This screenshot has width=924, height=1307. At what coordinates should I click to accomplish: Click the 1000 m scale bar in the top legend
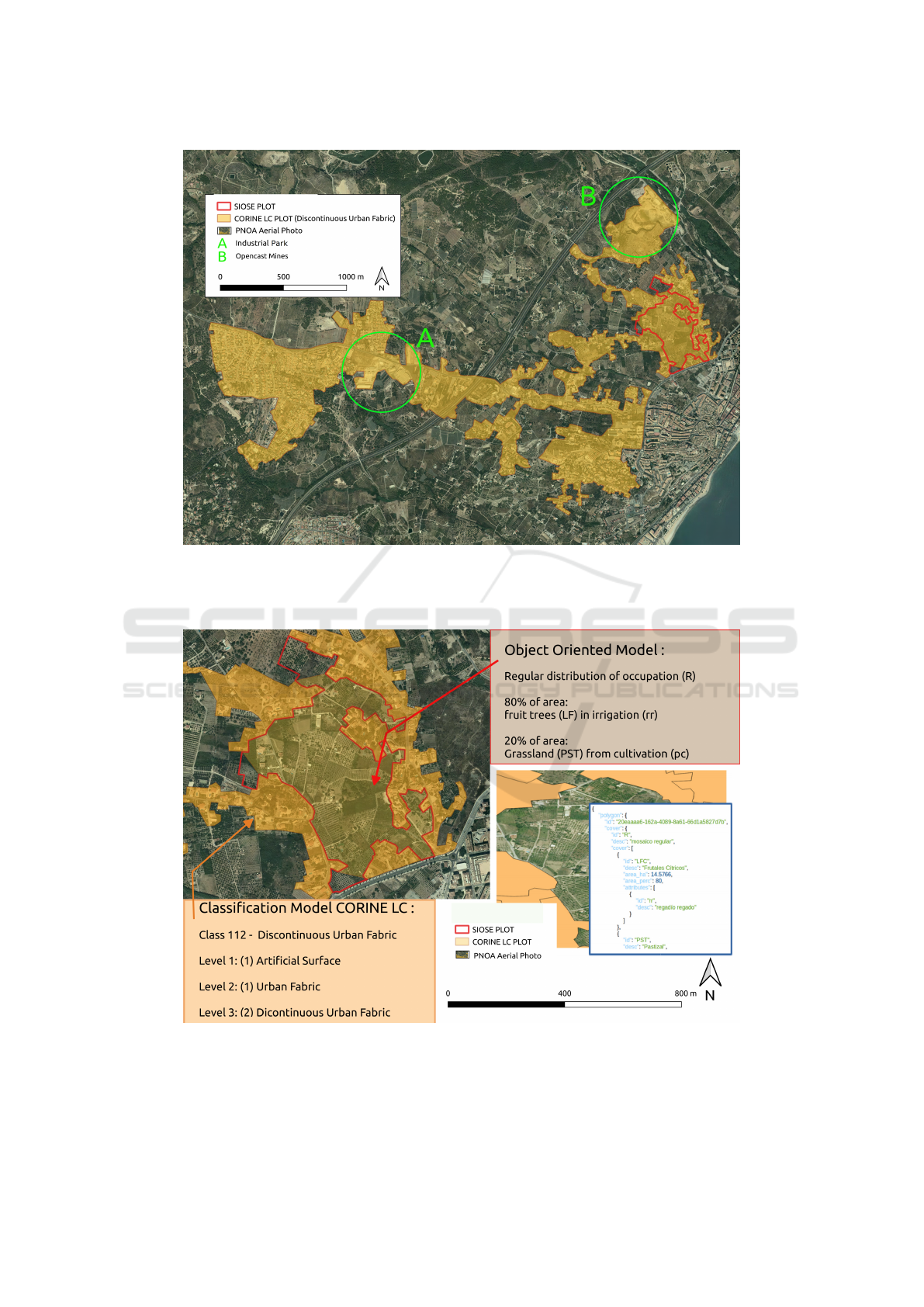[283, 288]
